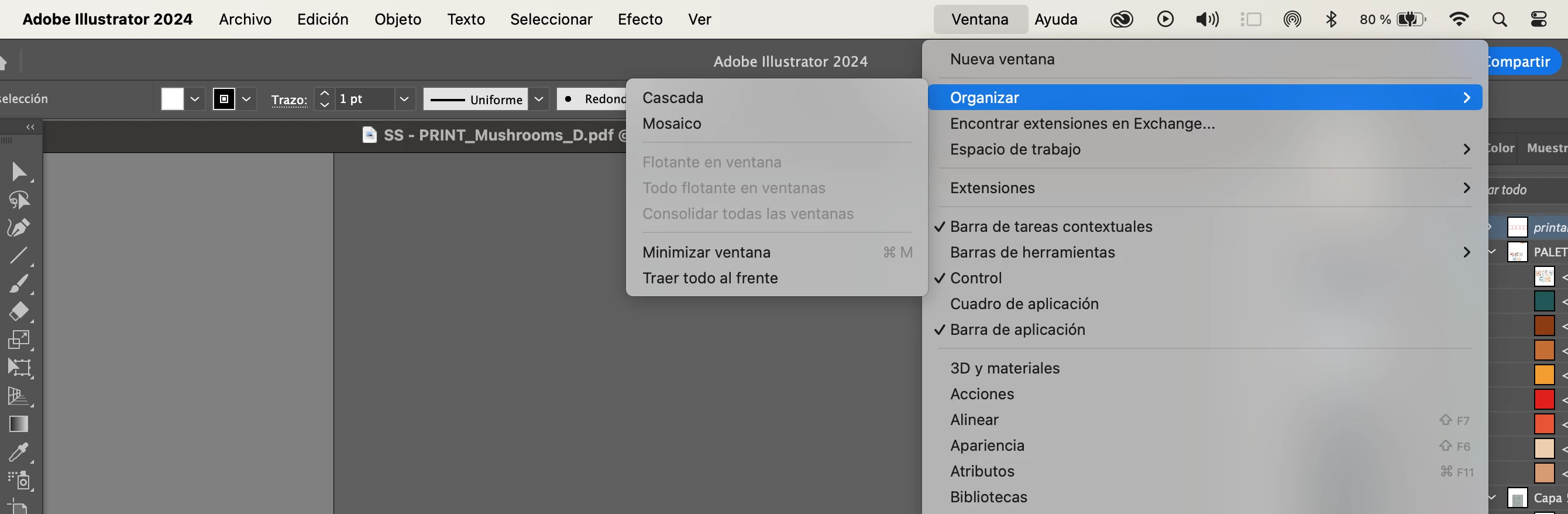
Task: Click Nueva ventana menu entry
Action: coord(1205,59)
